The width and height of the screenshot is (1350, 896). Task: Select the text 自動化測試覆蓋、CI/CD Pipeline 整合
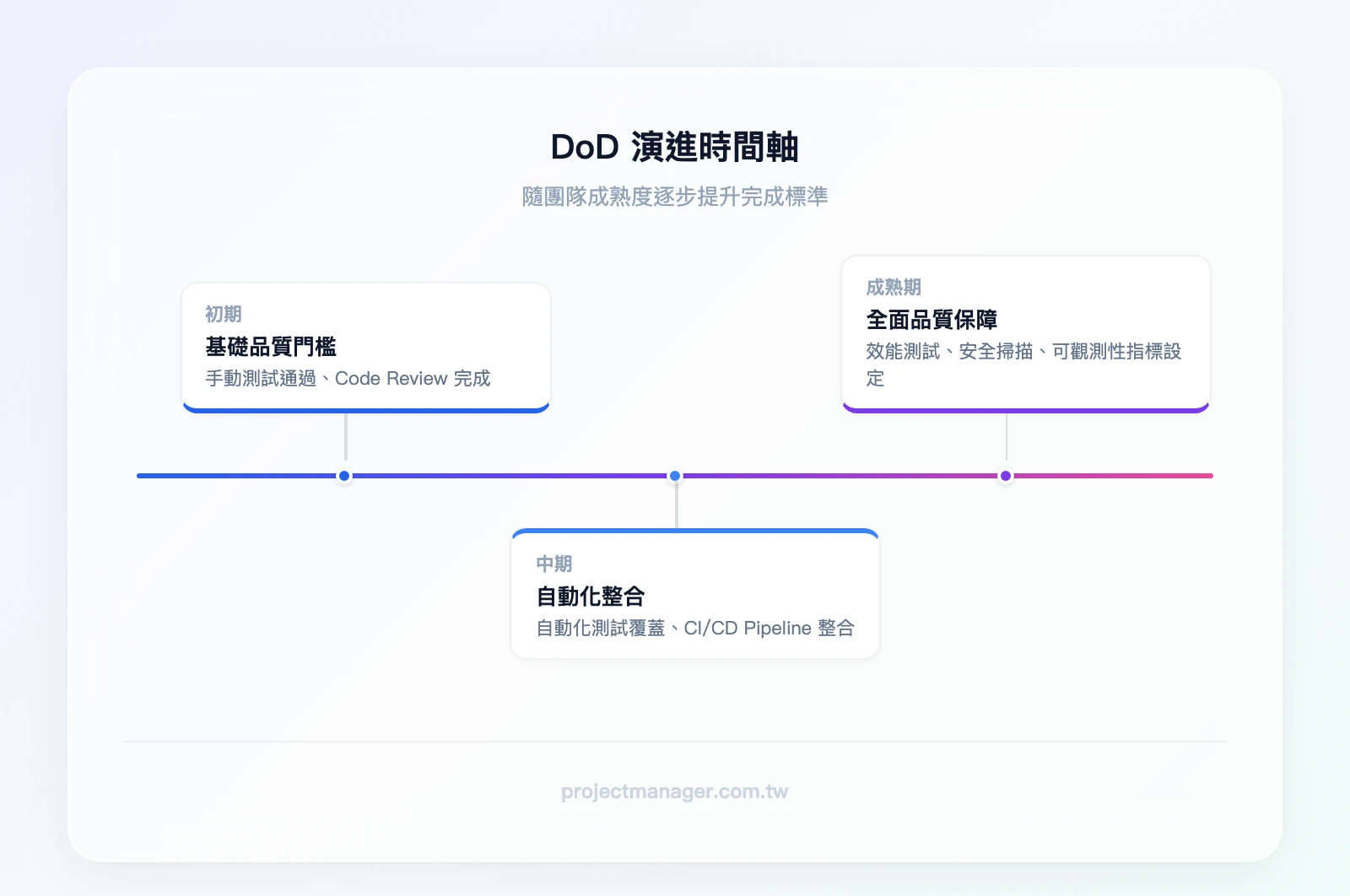click(694, 628)
